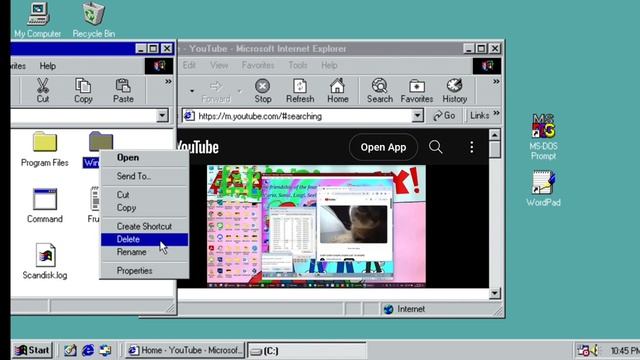
Task: Choose Copy from the context menu
Action: coord(144,208)
